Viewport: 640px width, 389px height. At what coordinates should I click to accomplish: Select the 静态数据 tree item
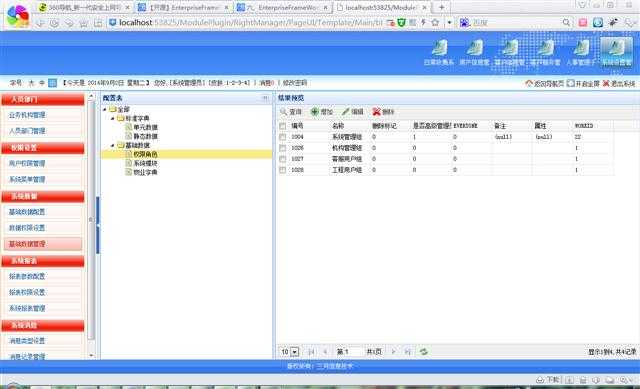145,136
